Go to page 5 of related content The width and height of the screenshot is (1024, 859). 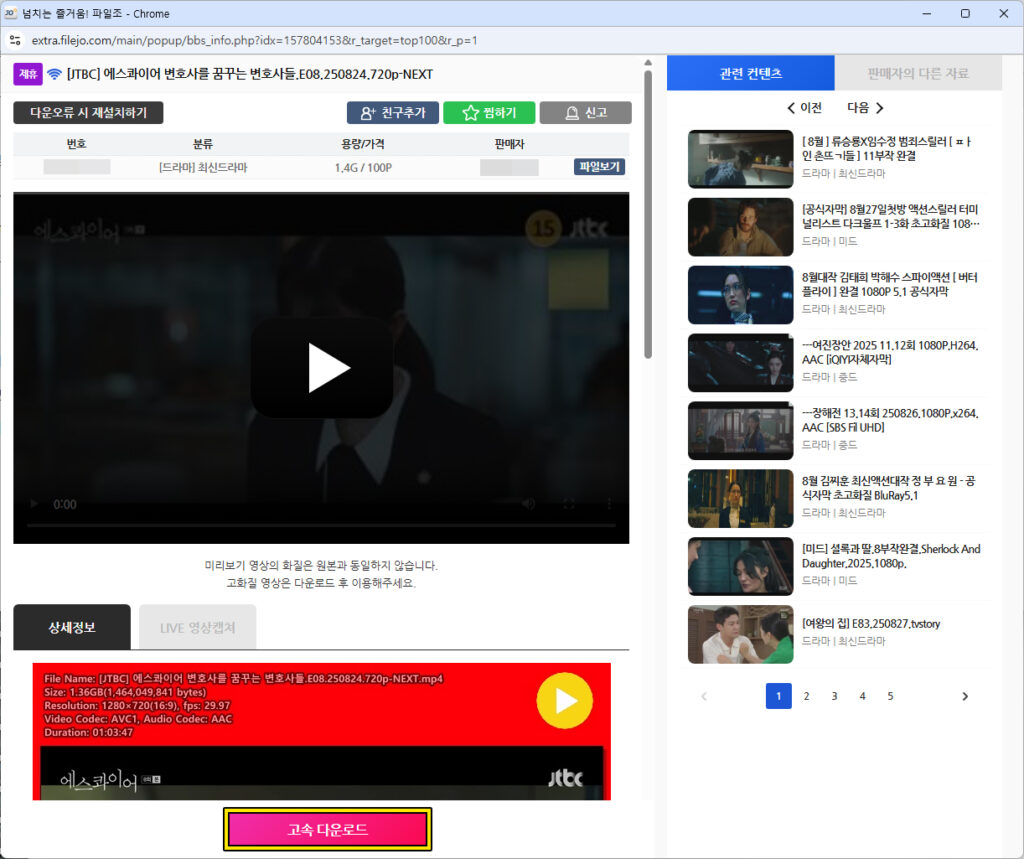click(x=890, y=696)
